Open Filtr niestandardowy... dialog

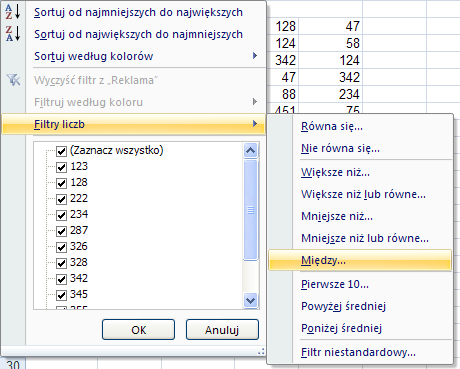tap(360, 352)
